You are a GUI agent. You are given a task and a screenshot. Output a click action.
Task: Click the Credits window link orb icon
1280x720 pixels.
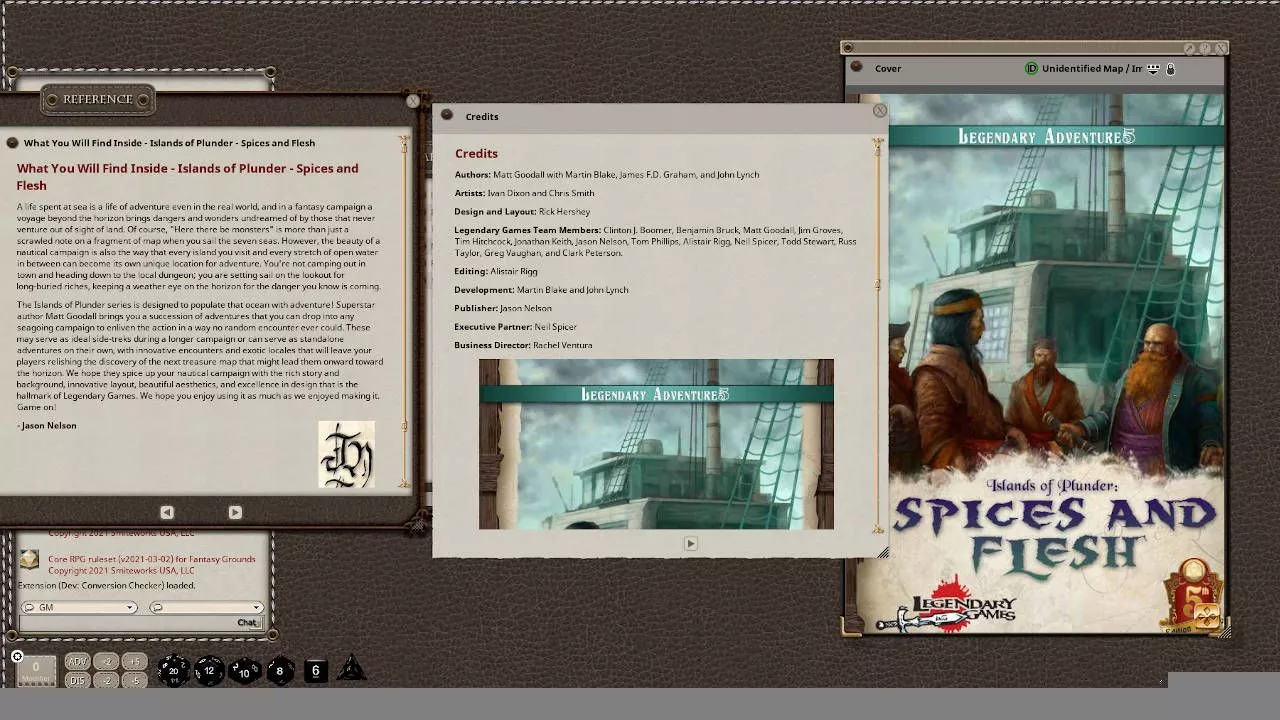[448, 116]
